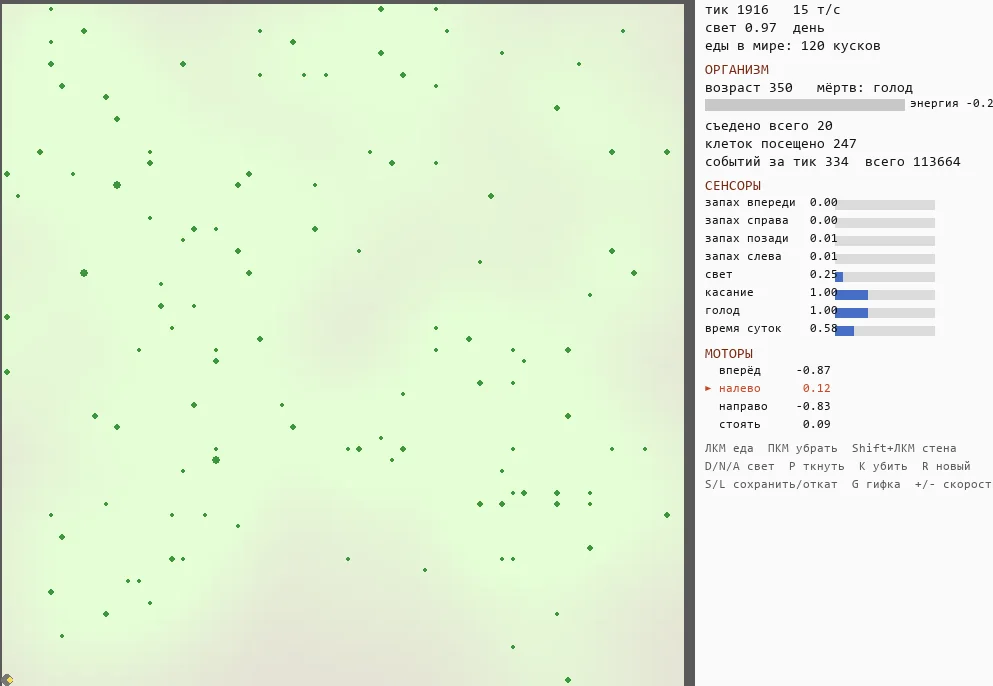Click the съедено всего 20 line
This screenshot has height=686, width=993.
pyautogui.click(x=769, y=126)
